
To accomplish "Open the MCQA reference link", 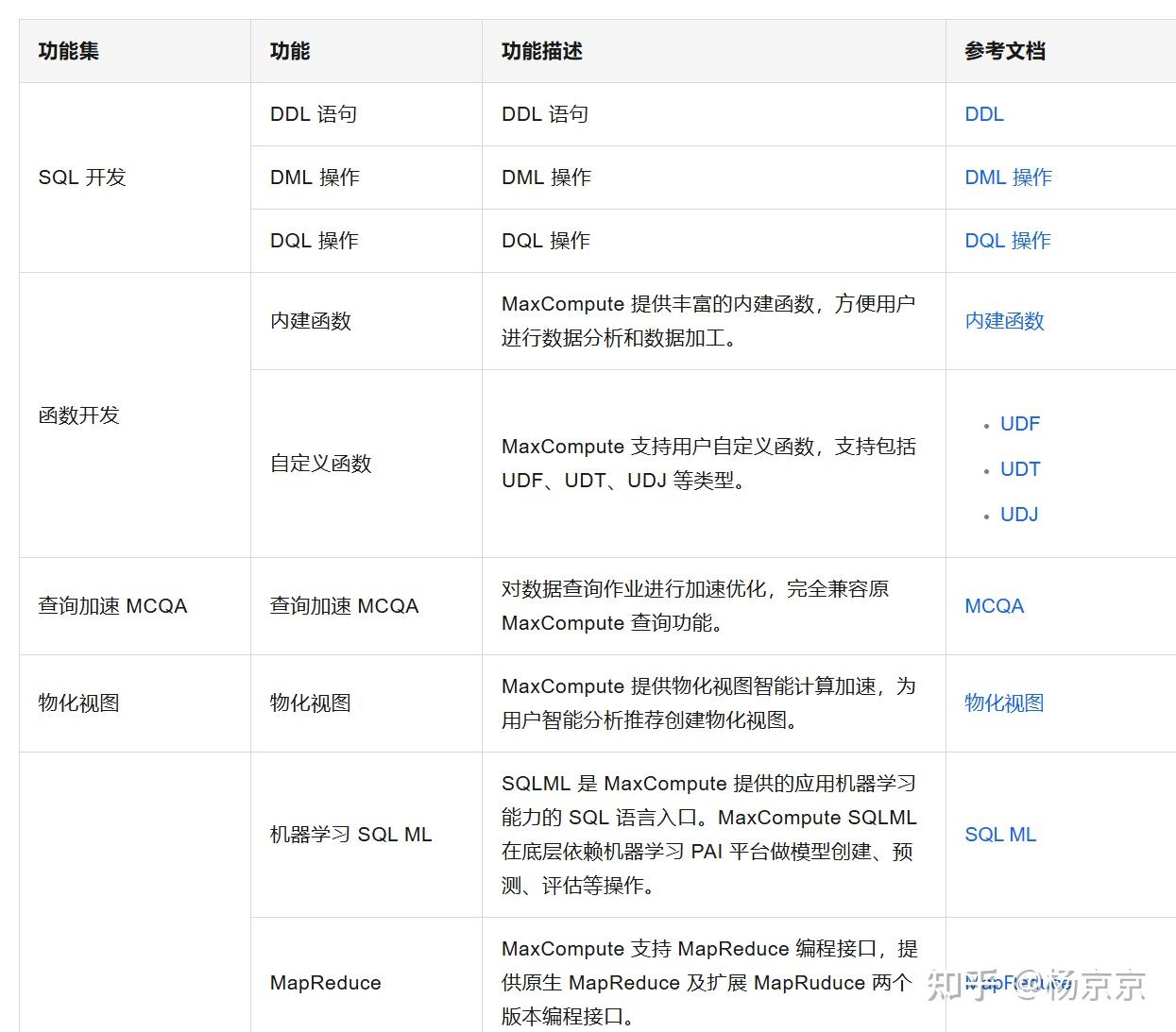I will point(994,605).
